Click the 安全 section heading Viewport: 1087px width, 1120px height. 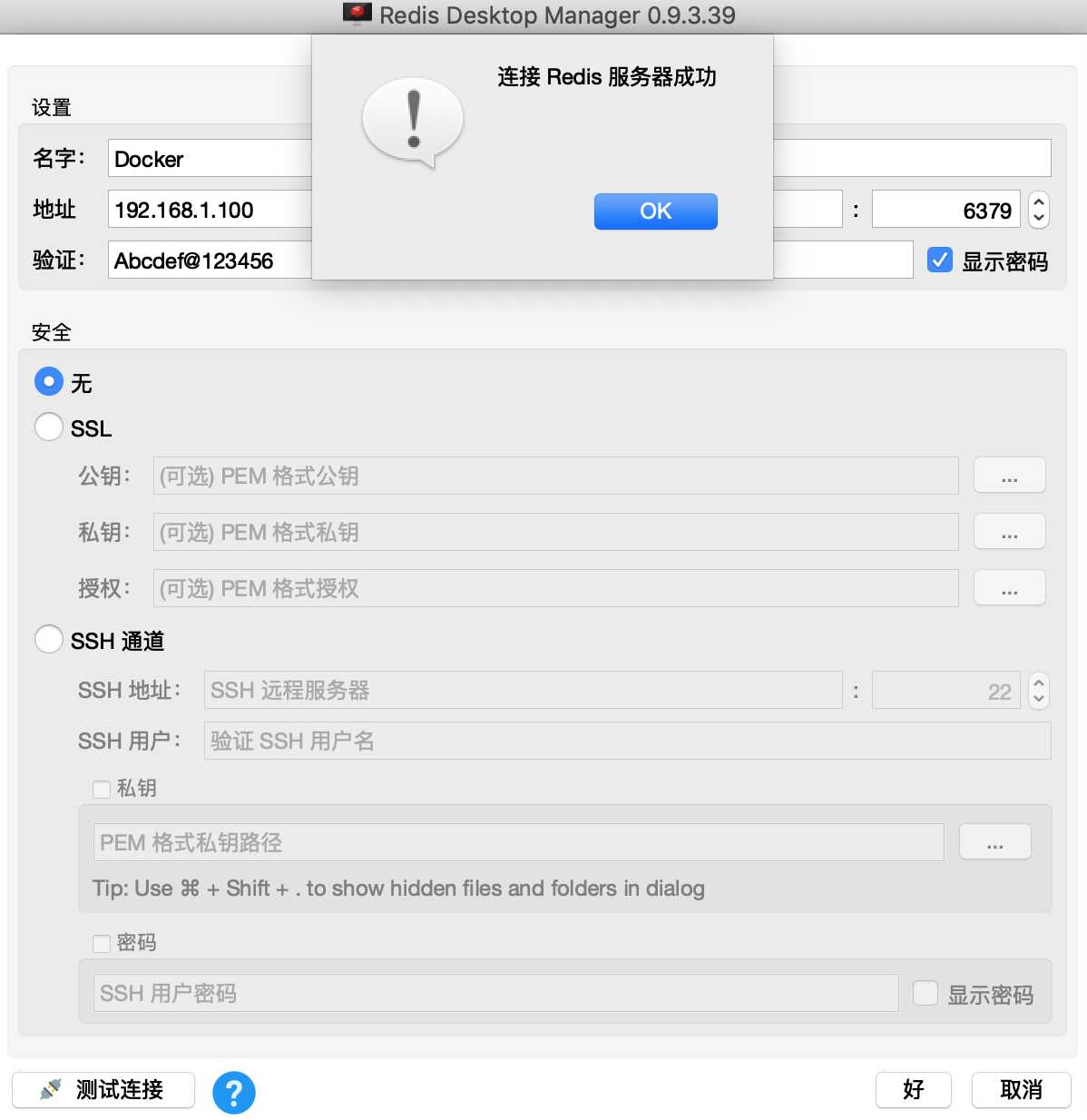coord(51,332)
